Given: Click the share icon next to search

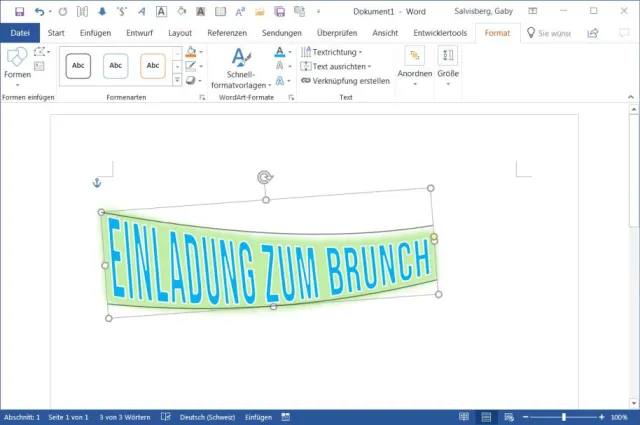Looking at the screenshot, I should 593,33.
